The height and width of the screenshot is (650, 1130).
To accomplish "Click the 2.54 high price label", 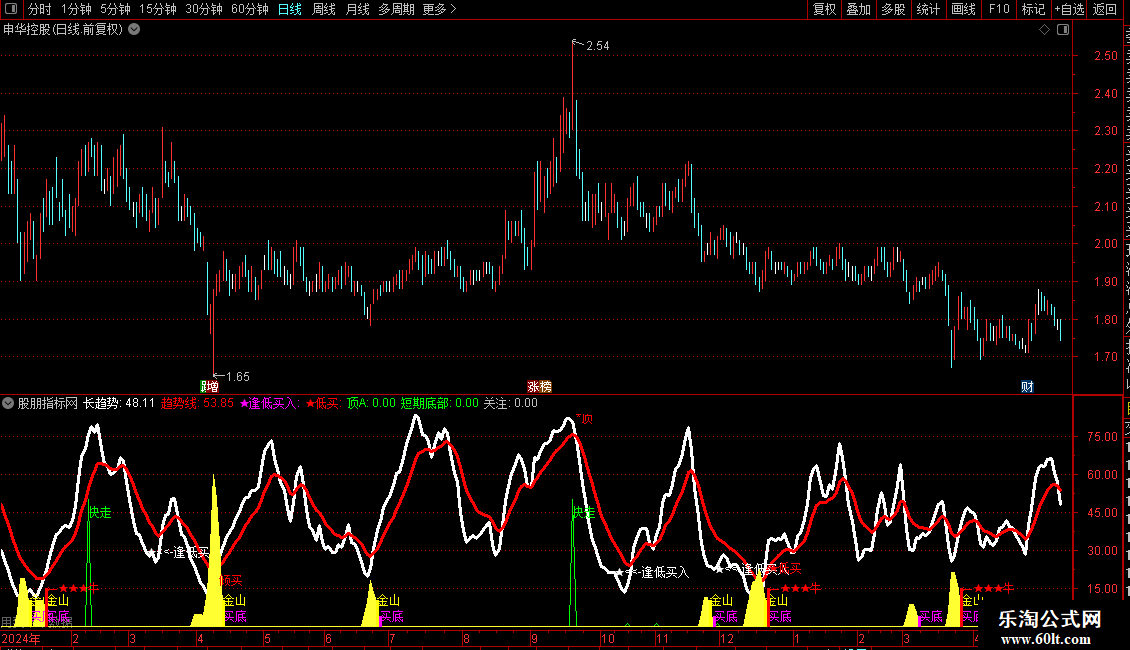I will click(597, 46).
